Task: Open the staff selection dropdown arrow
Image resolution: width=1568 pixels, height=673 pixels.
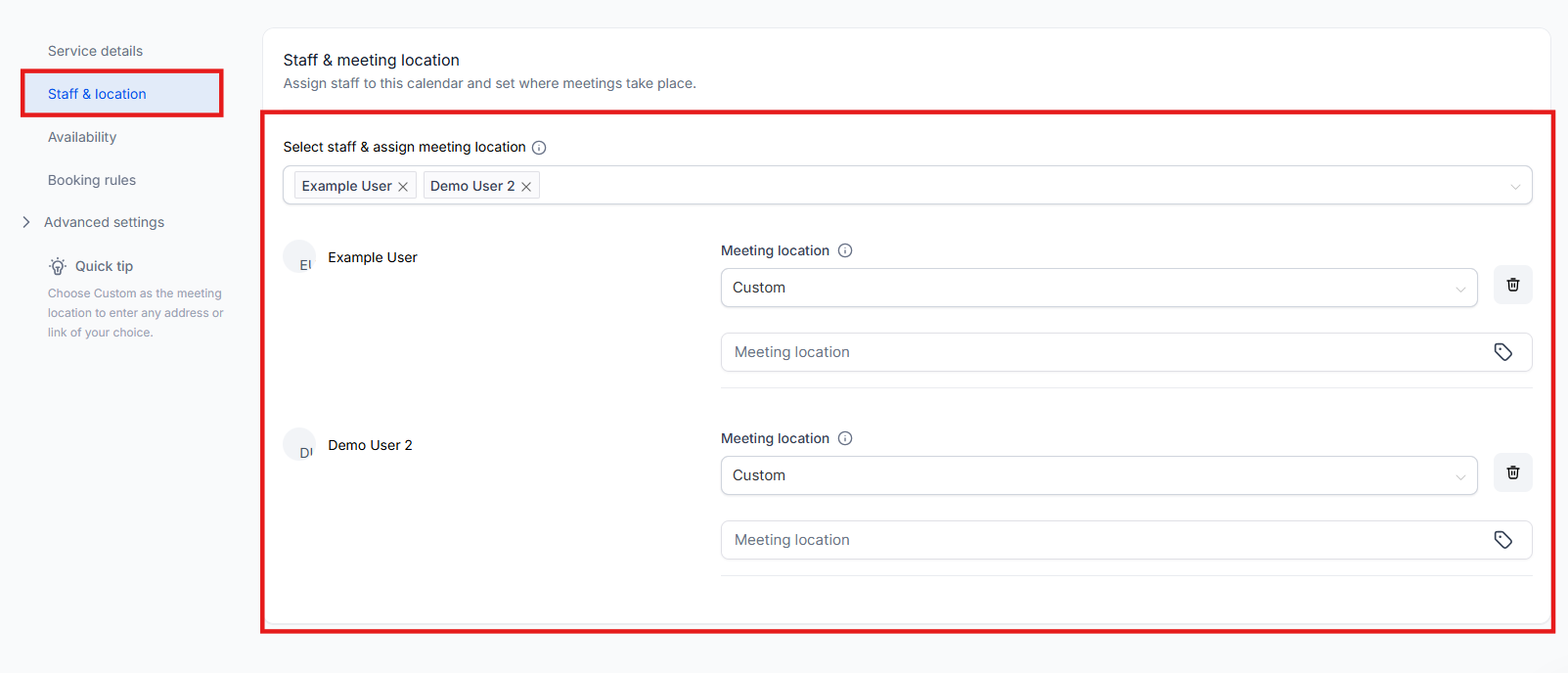Action: click(1514, 186)
